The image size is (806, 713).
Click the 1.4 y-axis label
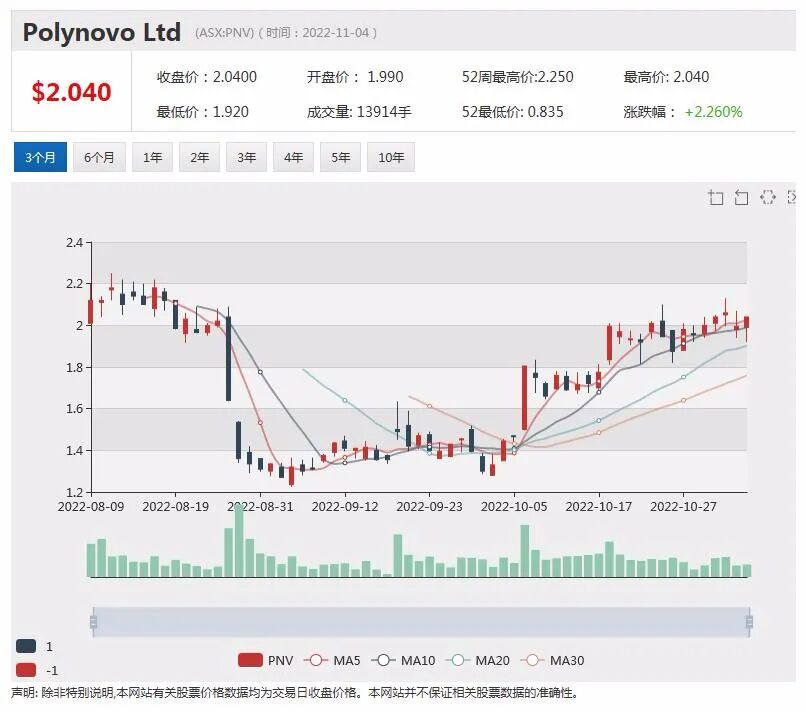click(75, 451)
